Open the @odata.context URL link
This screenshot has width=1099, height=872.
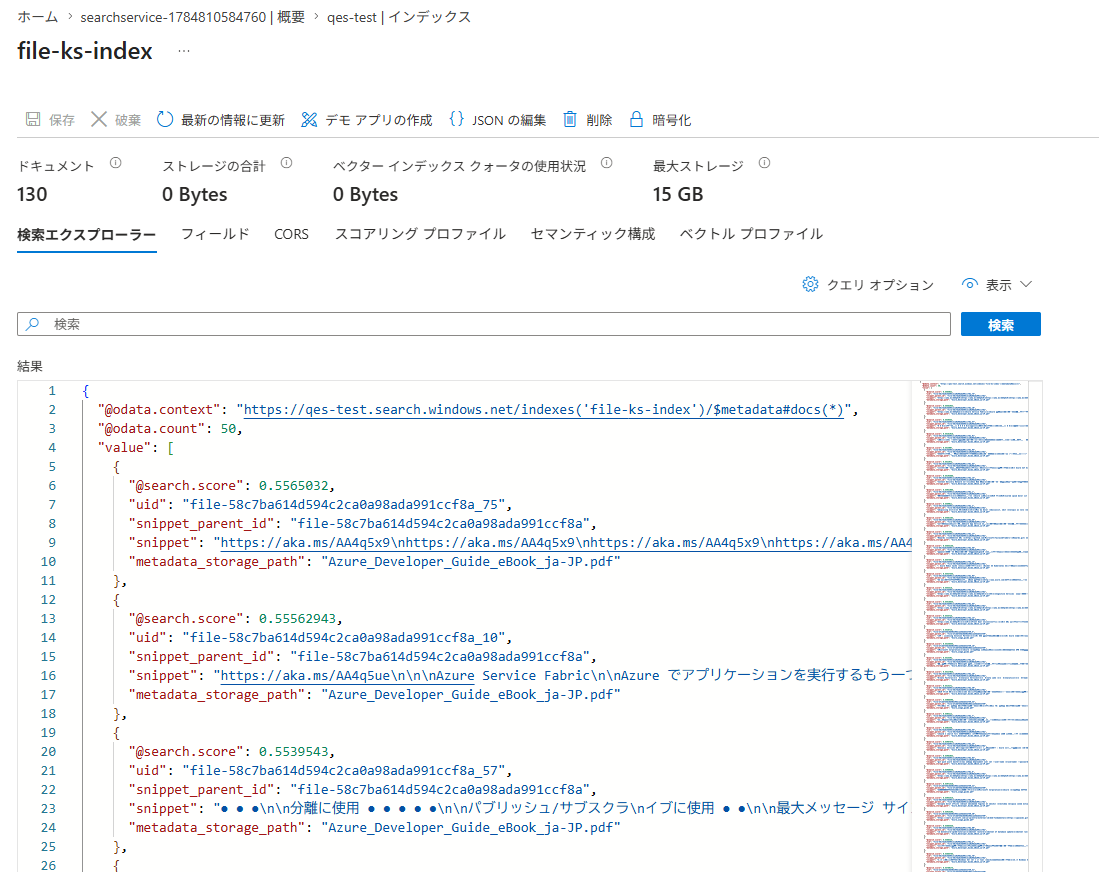tap(543, 409)
